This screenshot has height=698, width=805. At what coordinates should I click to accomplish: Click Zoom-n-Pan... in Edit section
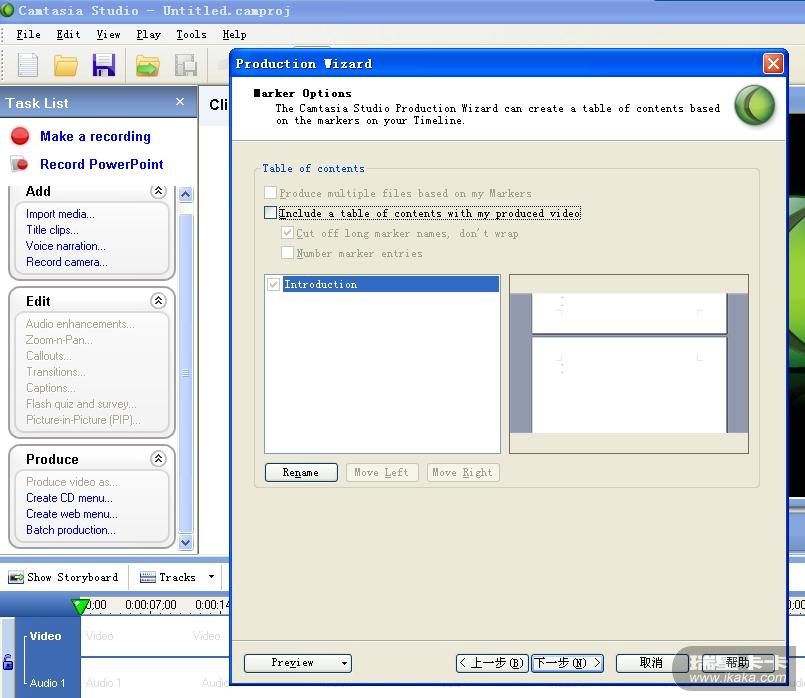(59, 340)
